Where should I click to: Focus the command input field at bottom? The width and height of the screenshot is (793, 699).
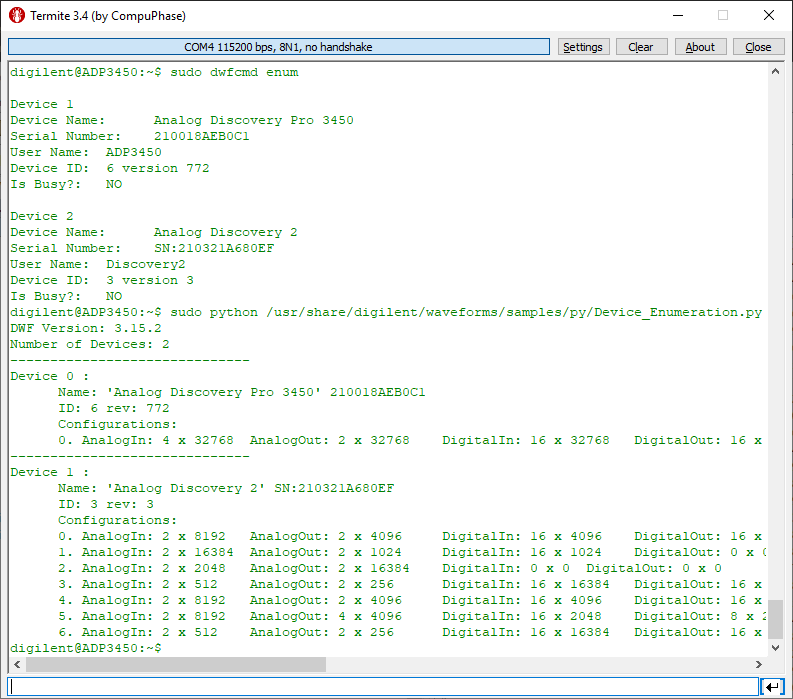tap(382, 687)
